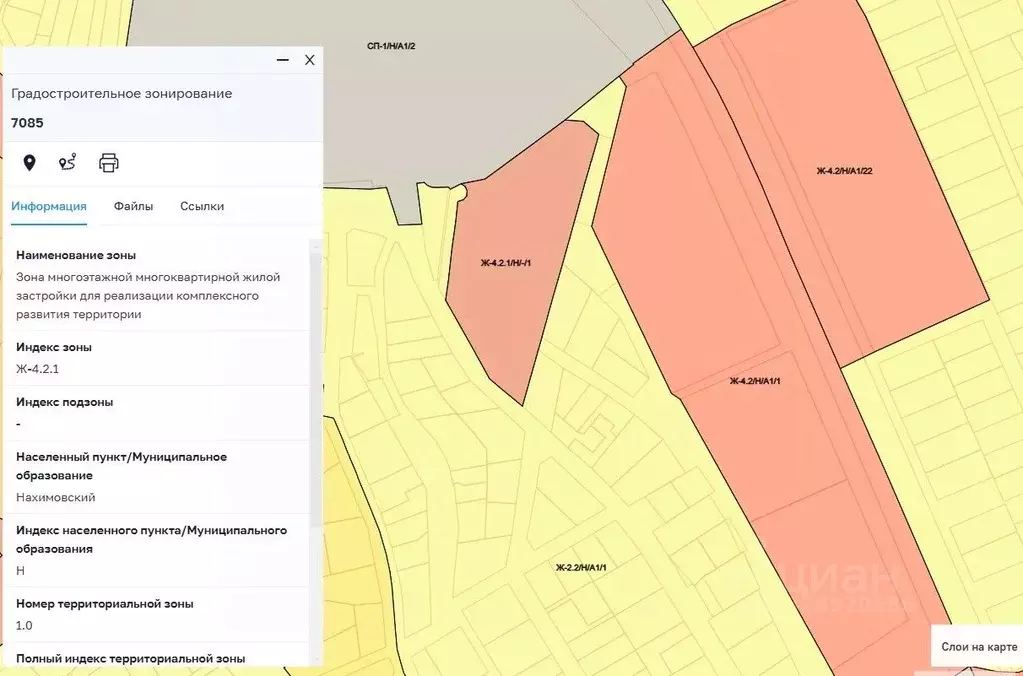Click the Индекс зоны value Ж-4.2.1
Screen dimensions: 1023x676
click(38, 369)
